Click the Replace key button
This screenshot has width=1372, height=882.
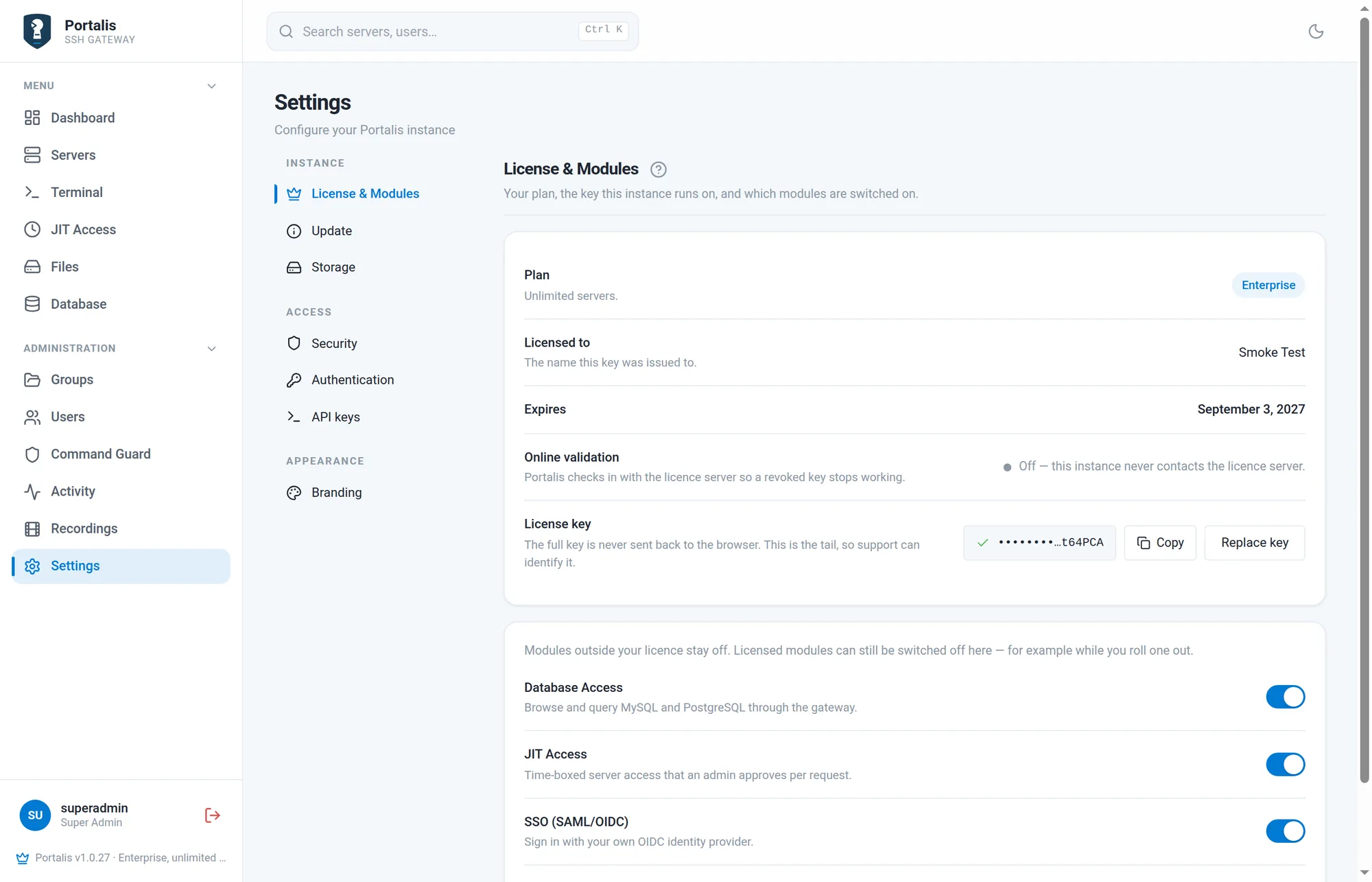coord(1255,543)
